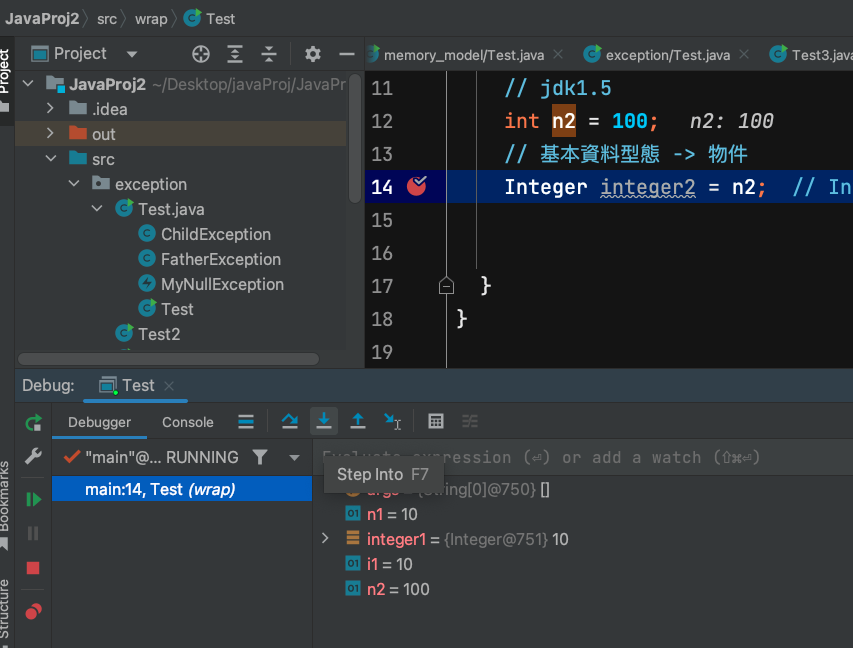The image size is (853, 648).
Task: Collapse the JavaProj2 root folder
Action: [28, 83]
